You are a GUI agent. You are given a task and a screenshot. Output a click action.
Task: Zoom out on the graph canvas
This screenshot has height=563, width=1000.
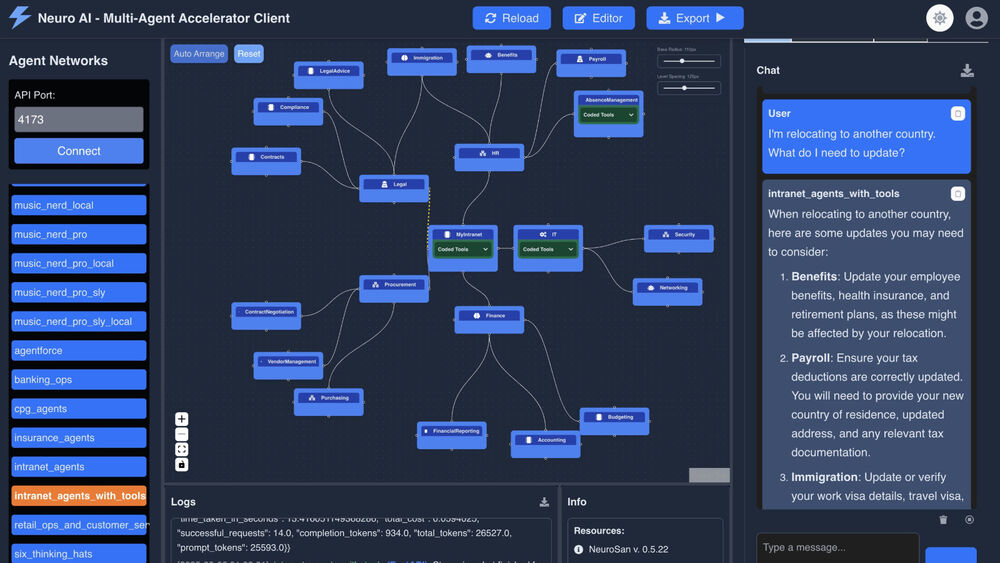click(x=182, y=434)
